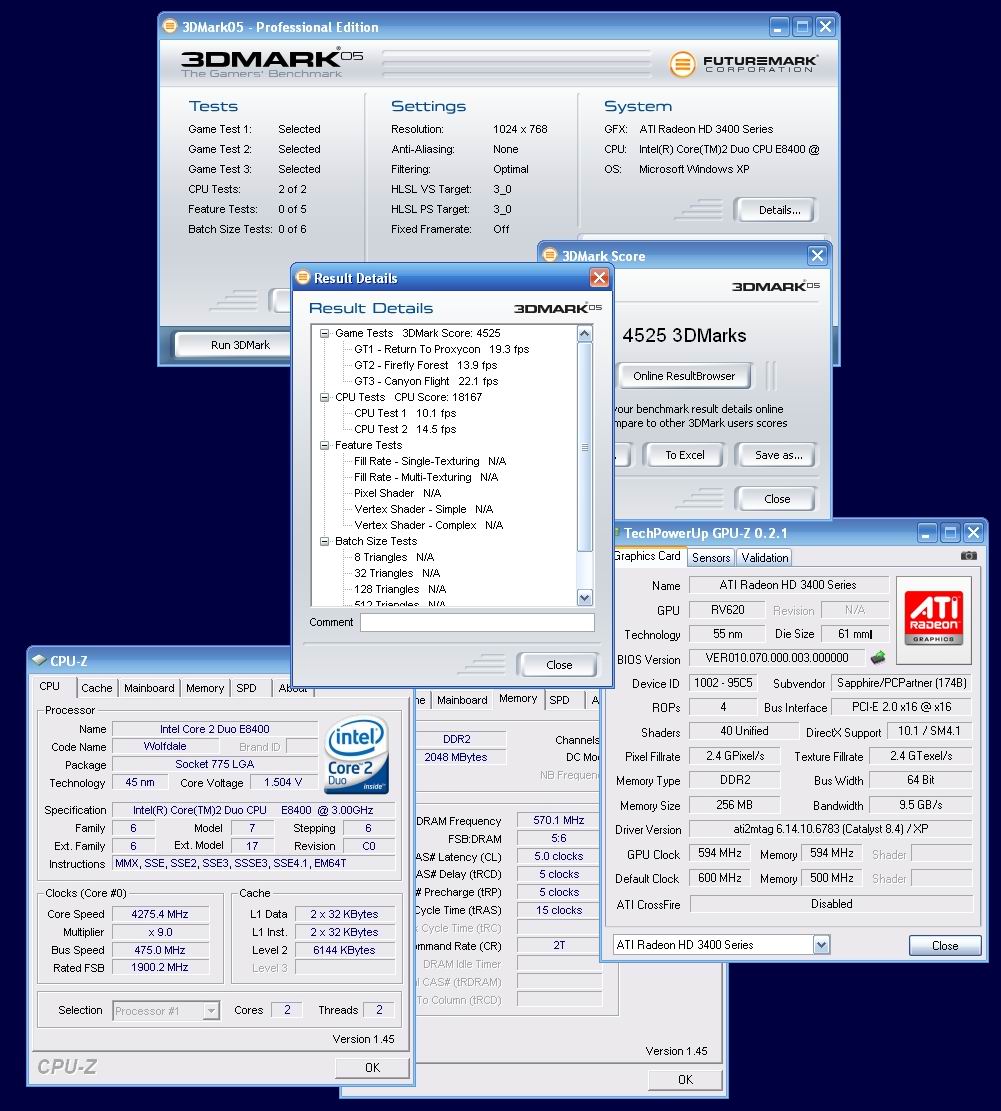This screenshot has width=1001, height=1111.
Task: Open the Processor #1 selection dropdown
Action: 210,1010
